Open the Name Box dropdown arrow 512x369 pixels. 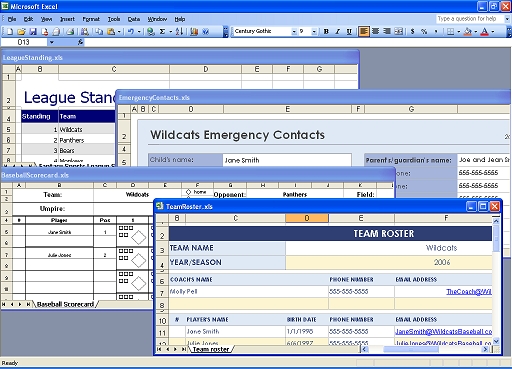[x=52, y=42]
